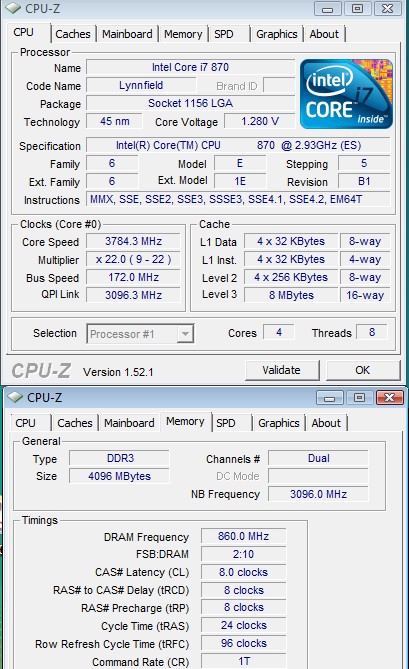Close the top CPU-Z window

[388, 9]
